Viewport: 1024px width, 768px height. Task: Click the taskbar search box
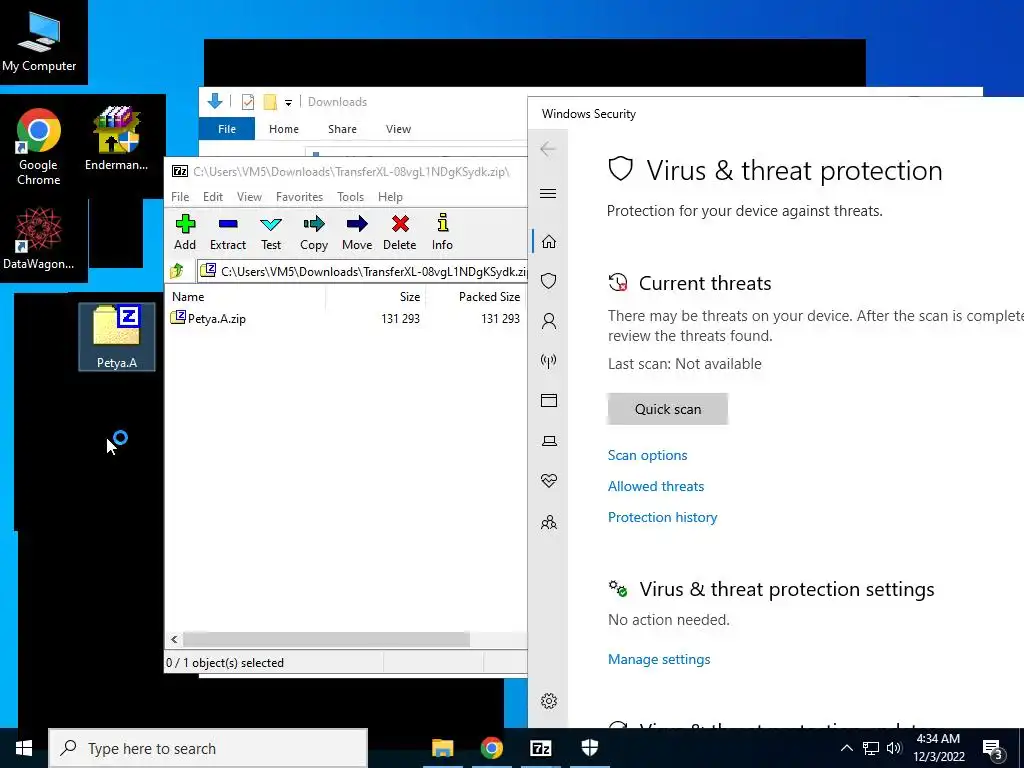[x=208, y=748]
